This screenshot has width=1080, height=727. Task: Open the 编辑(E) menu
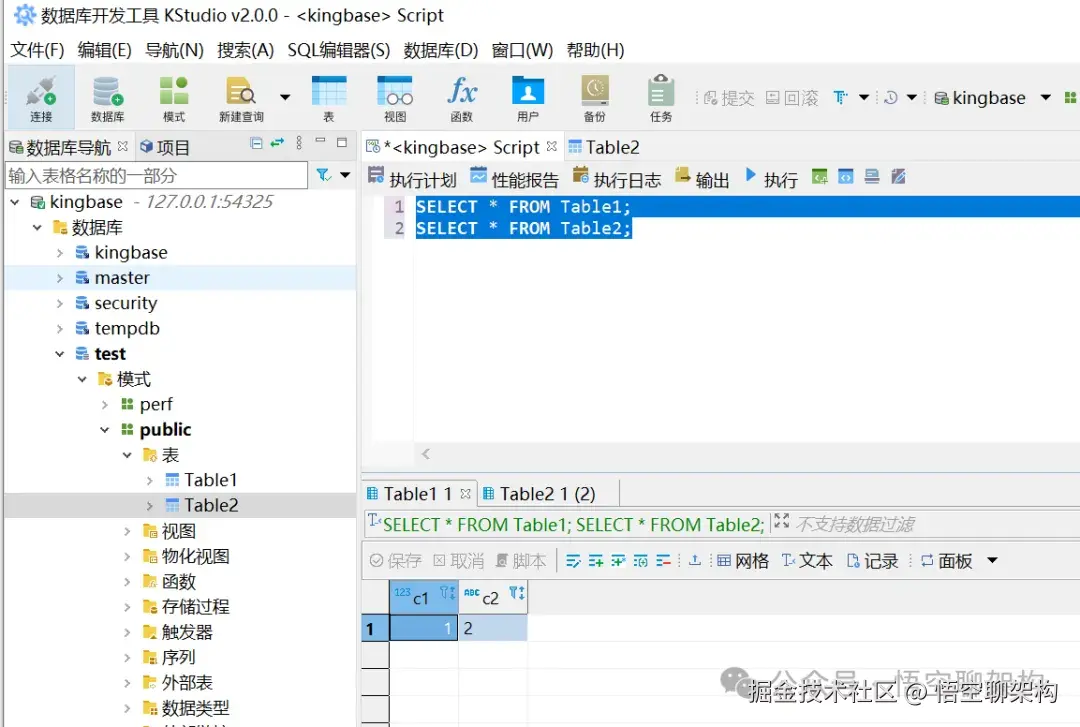[104, 50]
